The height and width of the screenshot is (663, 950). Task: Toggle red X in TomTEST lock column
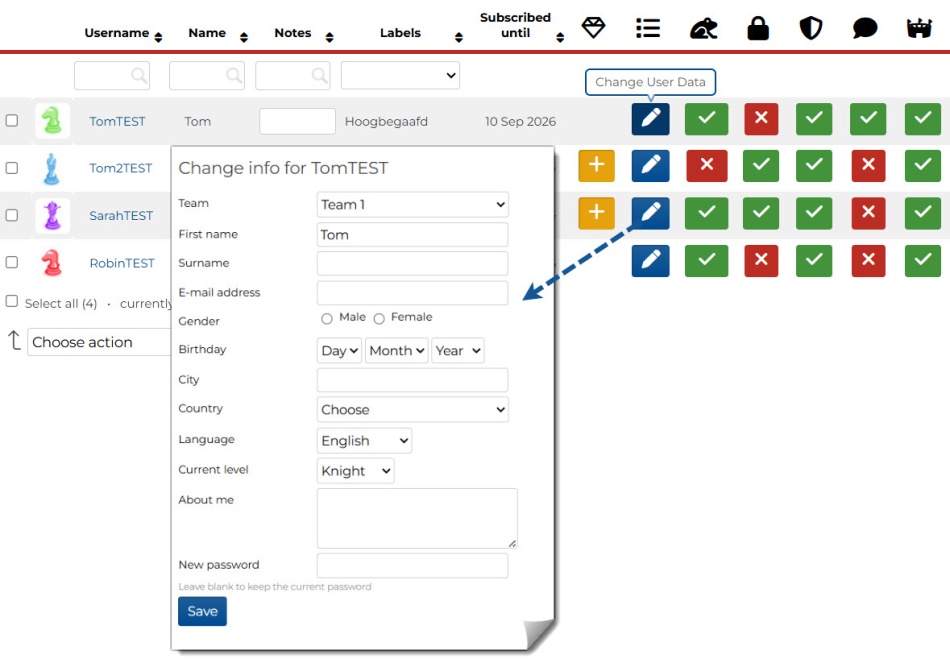click(x=761, y=119)
